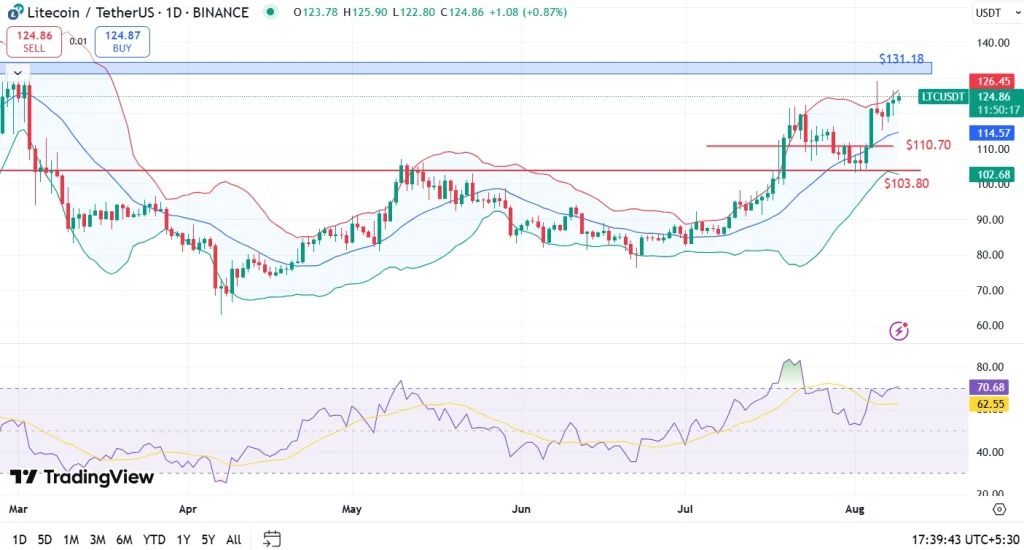Open chart settings target icon bottom right
1024x550 pixels.
click(x=999, y=509)
